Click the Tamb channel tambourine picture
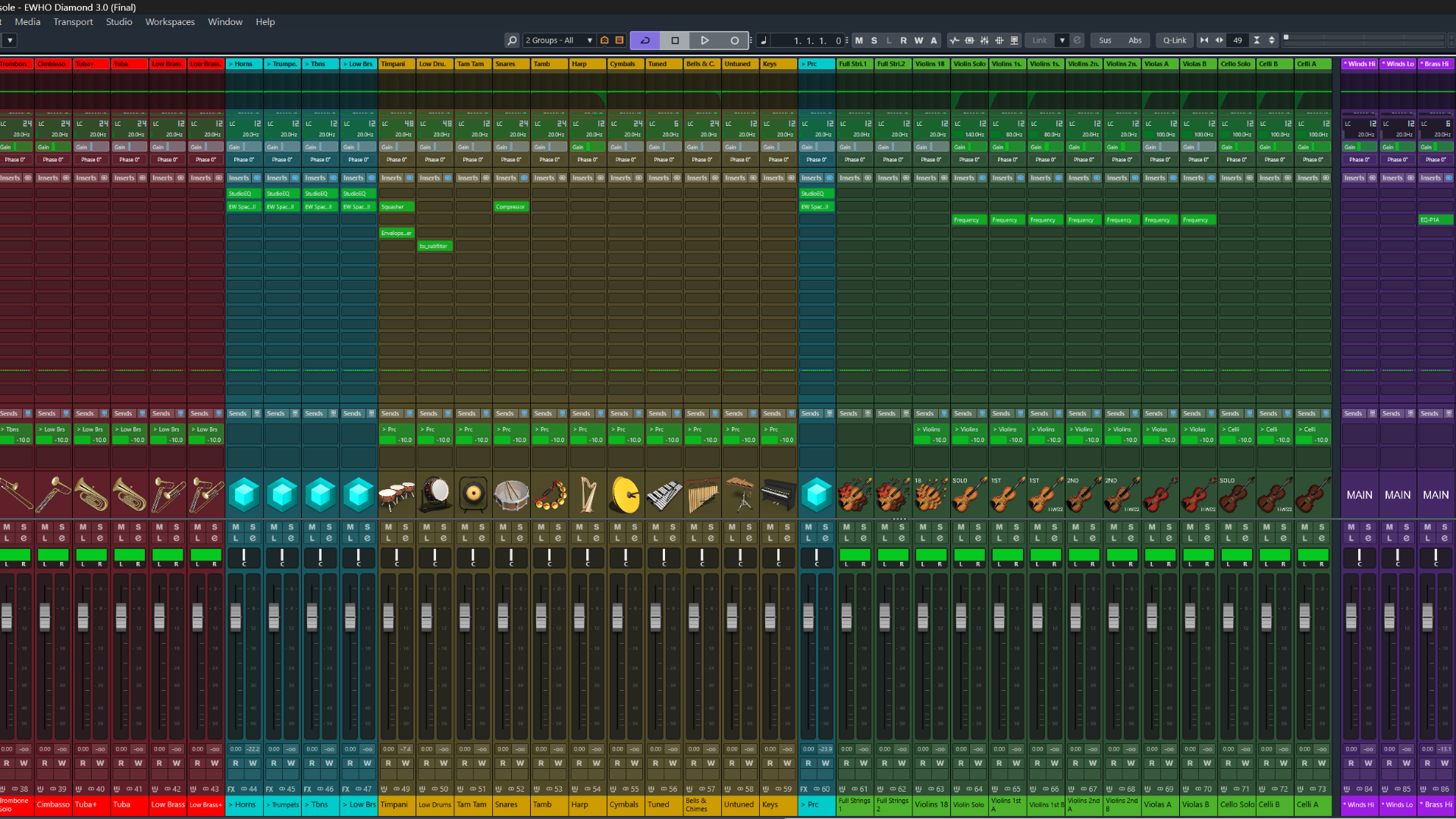Screen dimensions: 1456x819 (x=550, y=494)
